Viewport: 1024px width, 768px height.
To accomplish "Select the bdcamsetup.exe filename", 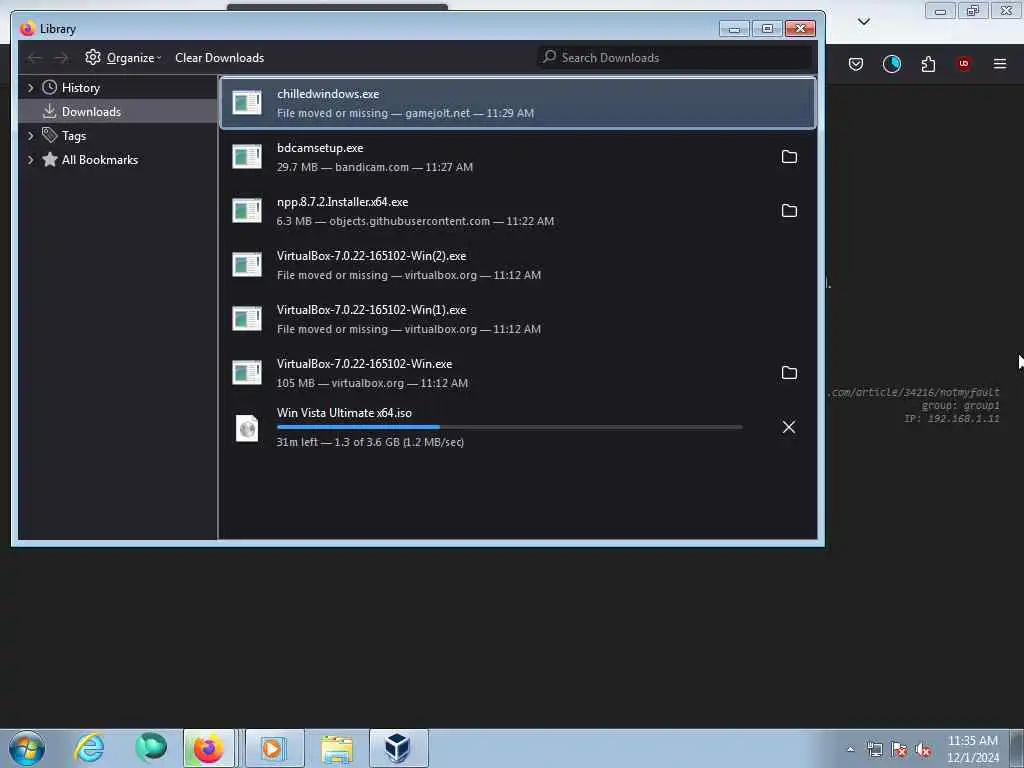I will [320, 148].
